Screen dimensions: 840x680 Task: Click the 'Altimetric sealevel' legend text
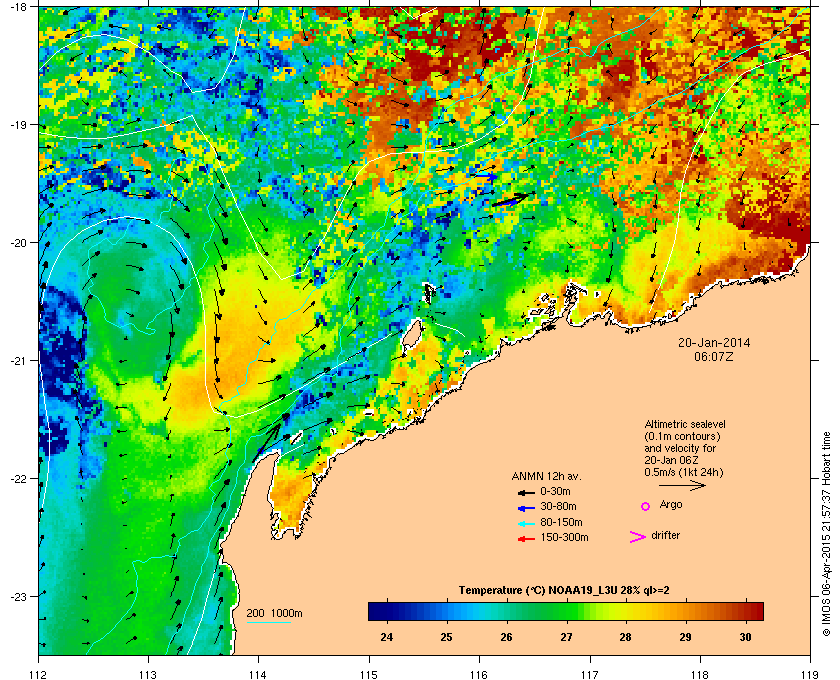tap(685, 424)
